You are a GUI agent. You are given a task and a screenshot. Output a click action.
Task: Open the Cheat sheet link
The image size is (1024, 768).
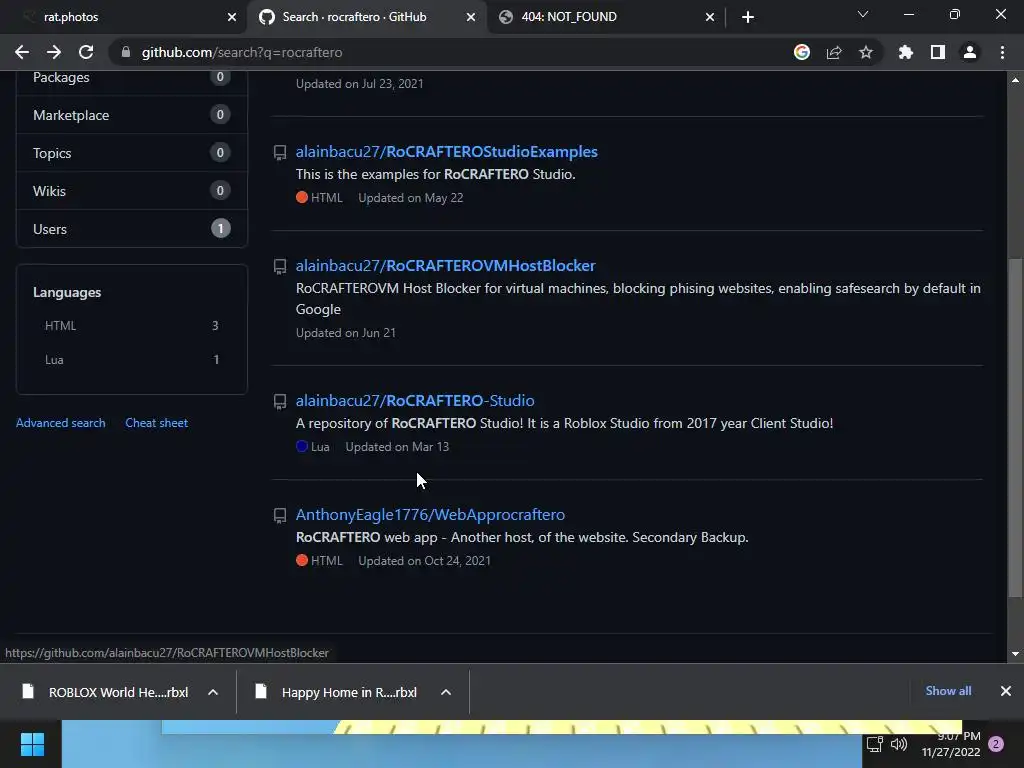pyautogui.click(x=157, y=423)
